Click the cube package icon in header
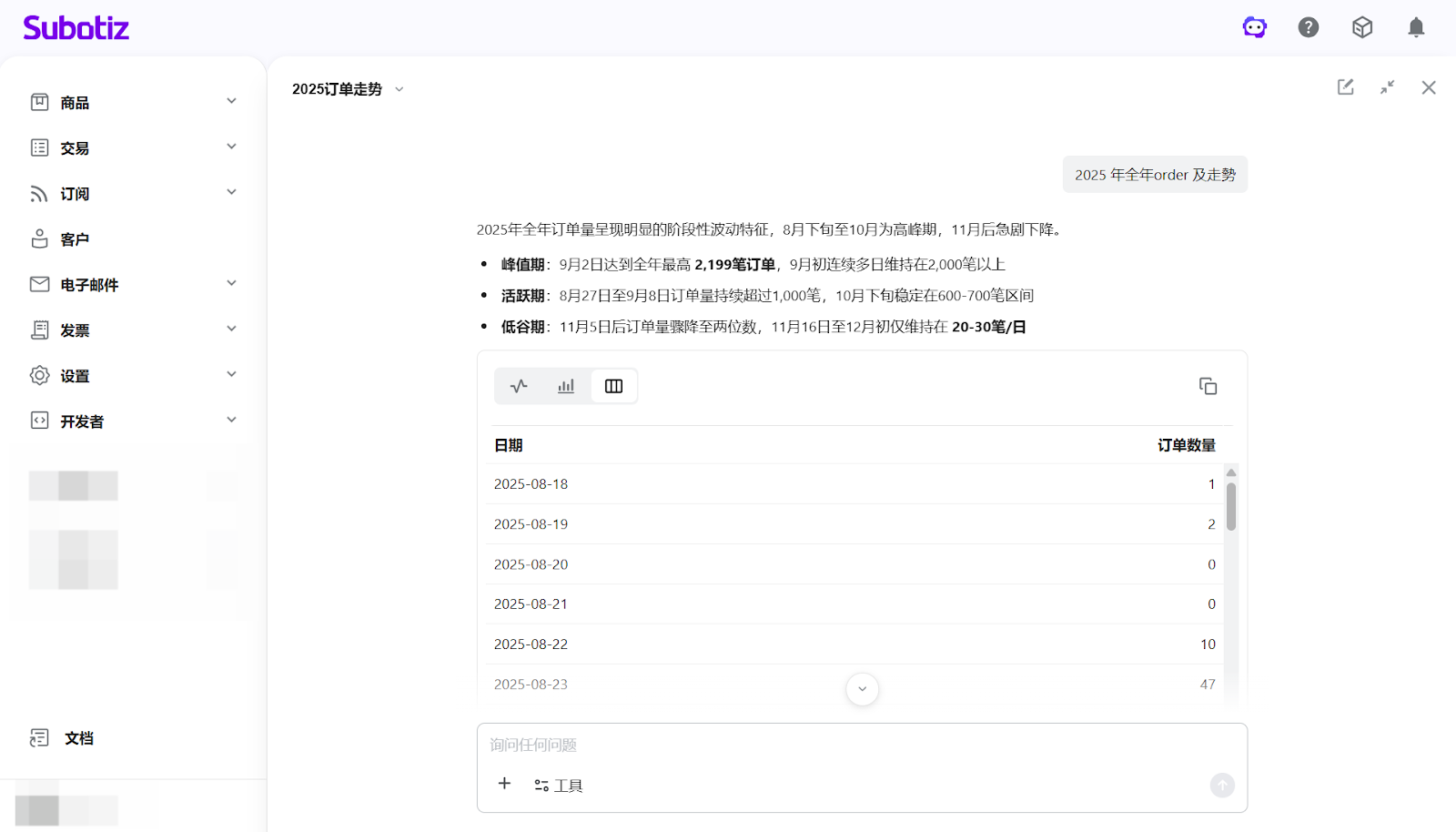Image resolution: width=1456 pixels, height=832 pixels. click(1361, 27)
